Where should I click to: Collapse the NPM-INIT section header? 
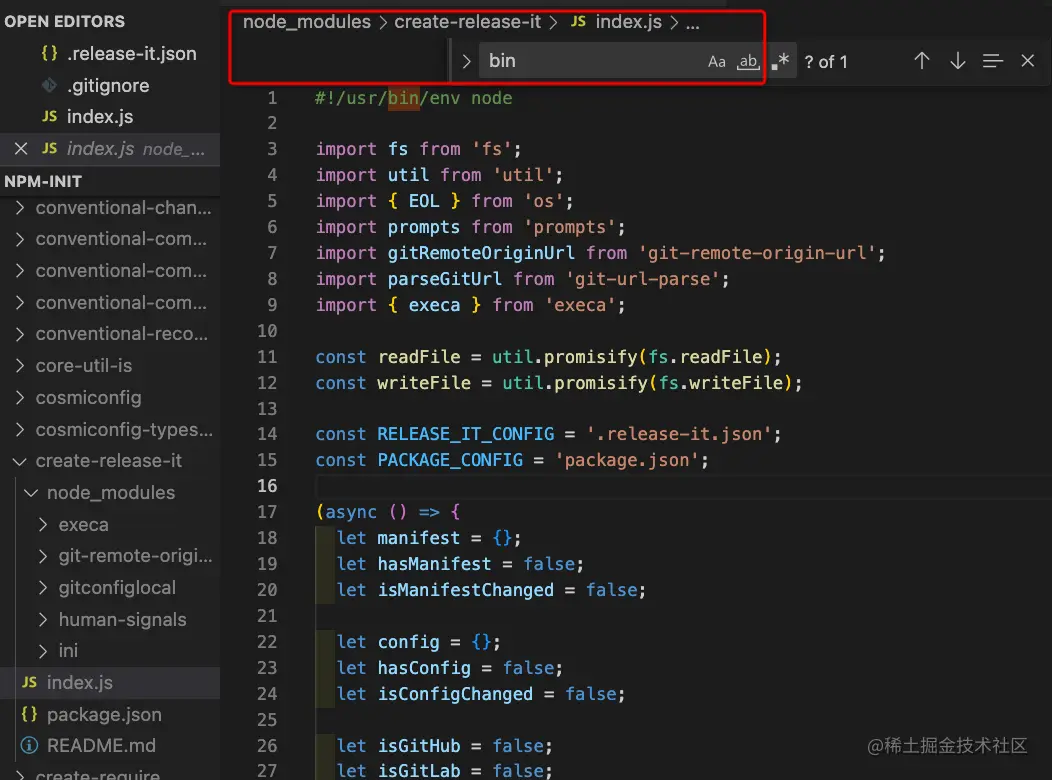43,181
